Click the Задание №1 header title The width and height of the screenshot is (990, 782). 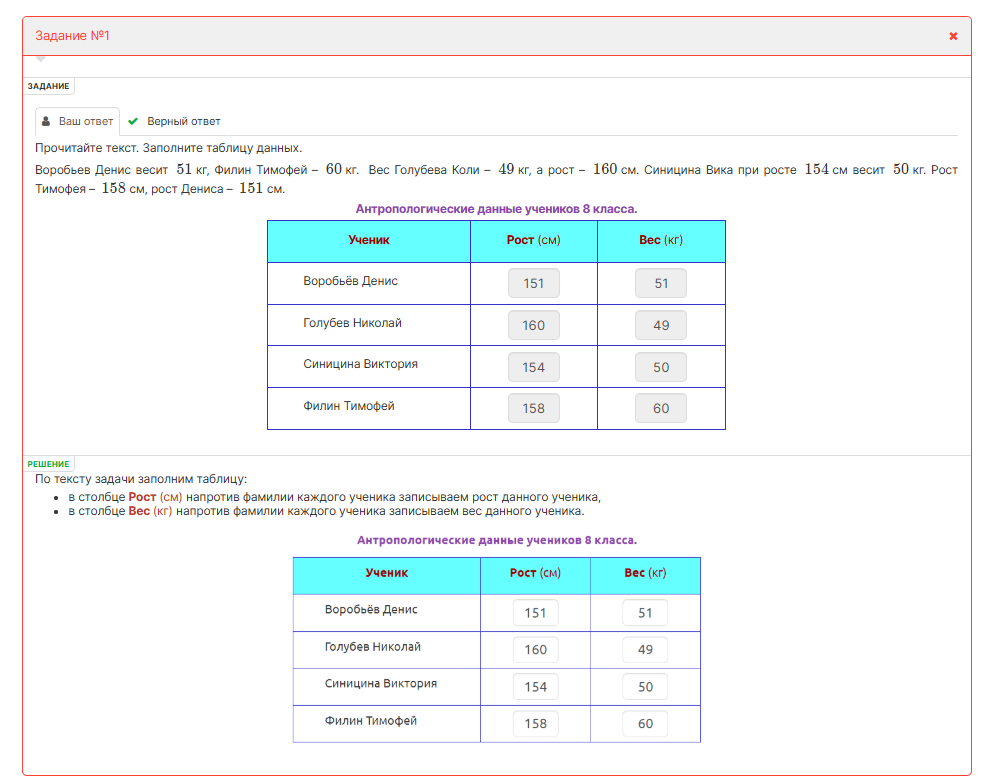[x=73, y=36]
